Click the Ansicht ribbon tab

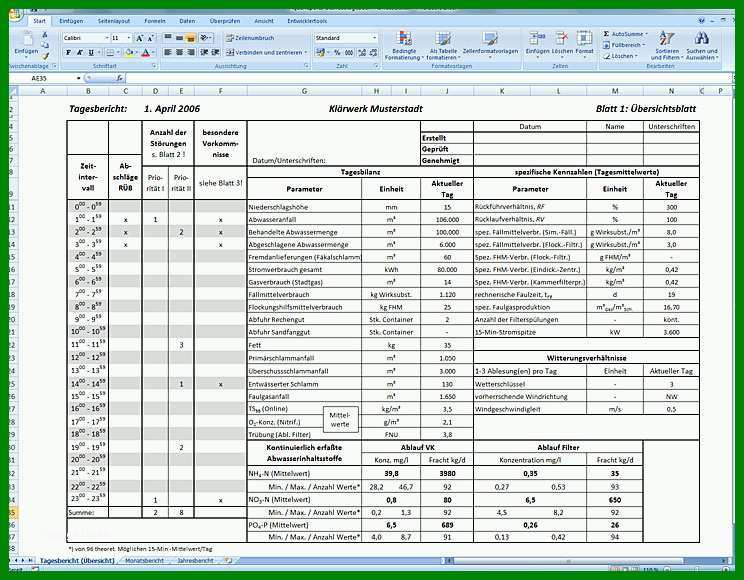[x=264, y=21]
